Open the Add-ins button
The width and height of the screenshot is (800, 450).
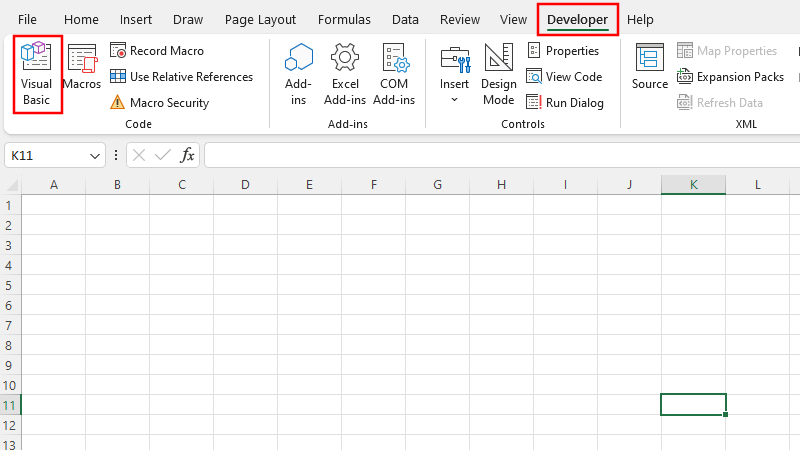tap(298, 74)
